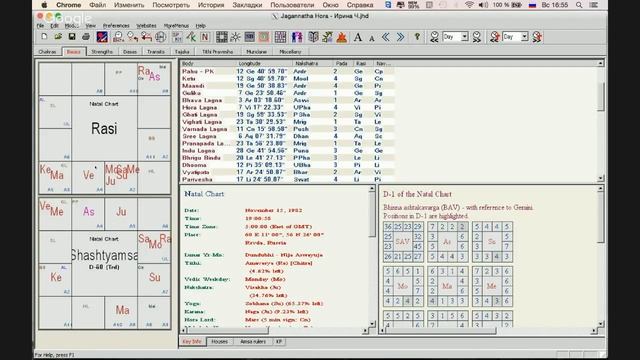Open the second Day step dropdown
Image resolution: width=640 pixels, height=360 pixels.
coord(524,37)
